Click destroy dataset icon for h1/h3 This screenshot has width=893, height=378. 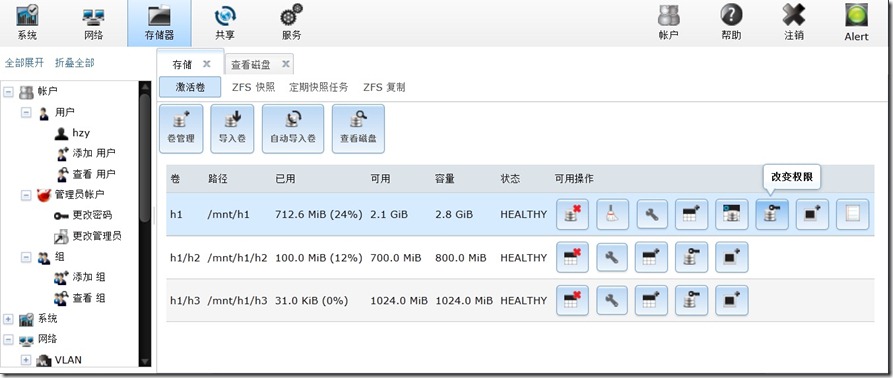pos(572,301)
